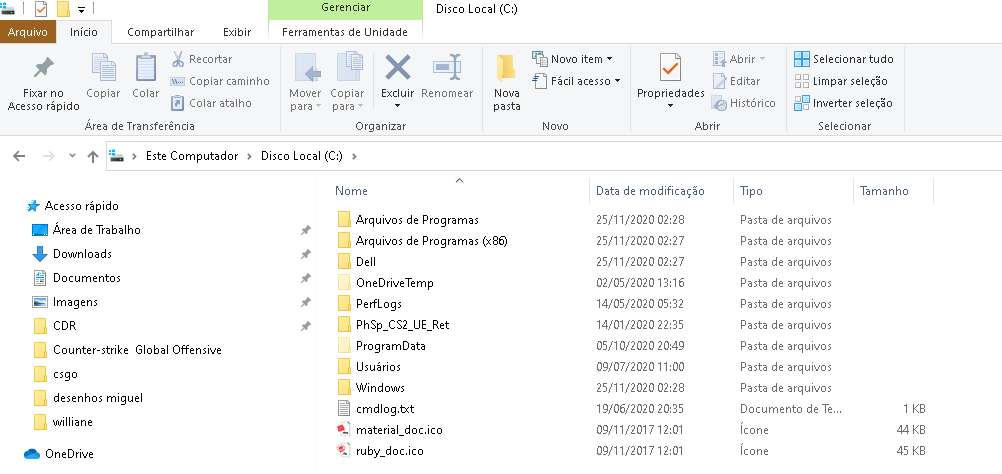Viewport: 1002px width, 474px height.
Task: Select the cmdlog.txt document icon
Action: [x=344, y=408]
